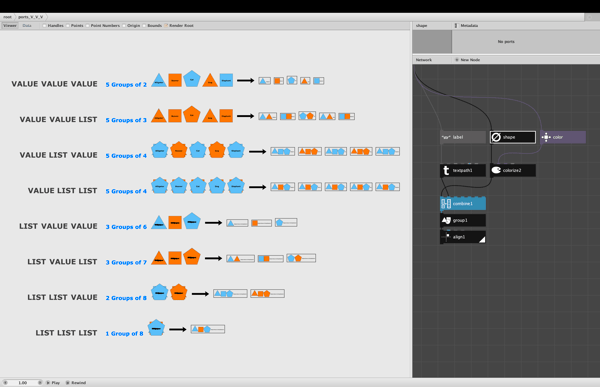Viewport: 600px width, 387px height.
Task: Go to root in the breadcrumb
Action: 7,17
